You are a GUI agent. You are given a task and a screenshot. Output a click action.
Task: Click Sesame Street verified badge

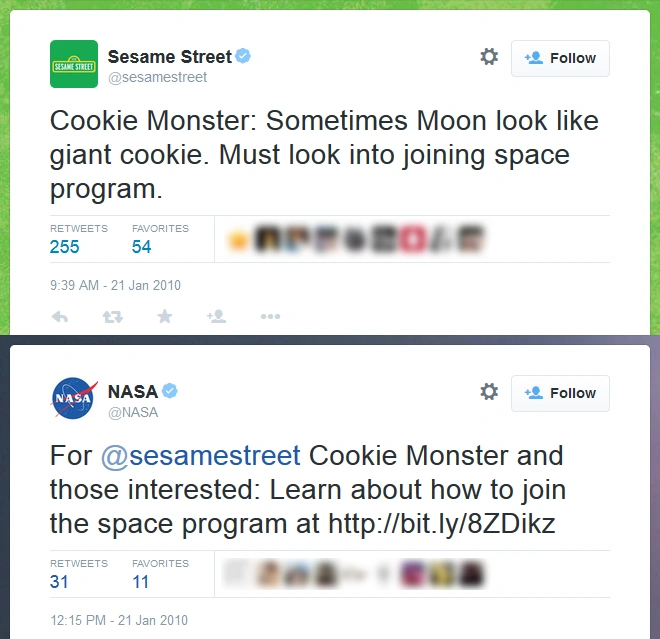(x=243, y=56)
